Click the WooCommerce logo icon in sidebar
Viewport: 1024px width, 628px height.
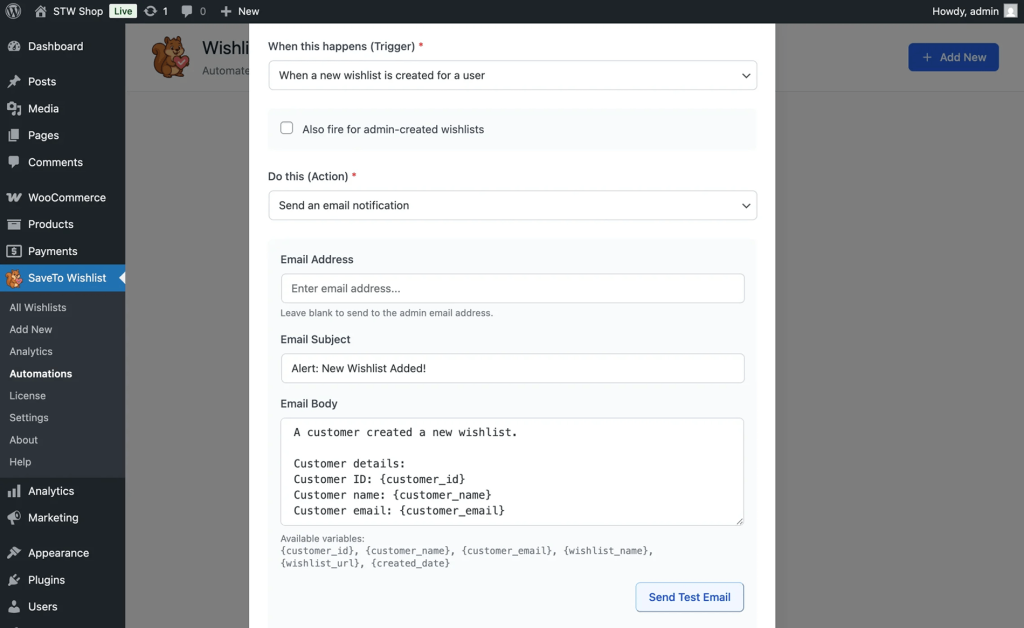(x=14, y=197)
